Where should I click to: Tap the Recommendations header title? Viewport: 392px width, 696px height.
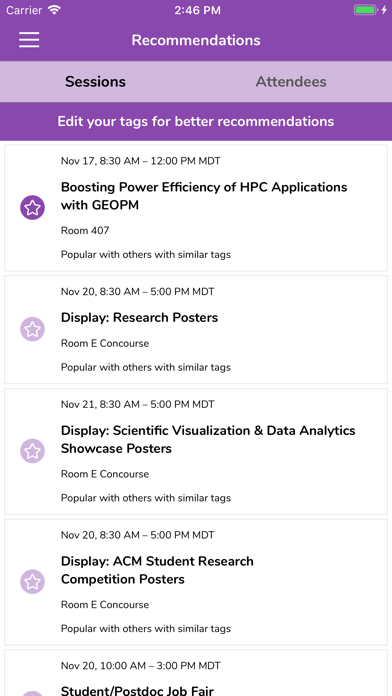(x=196, y=40)
